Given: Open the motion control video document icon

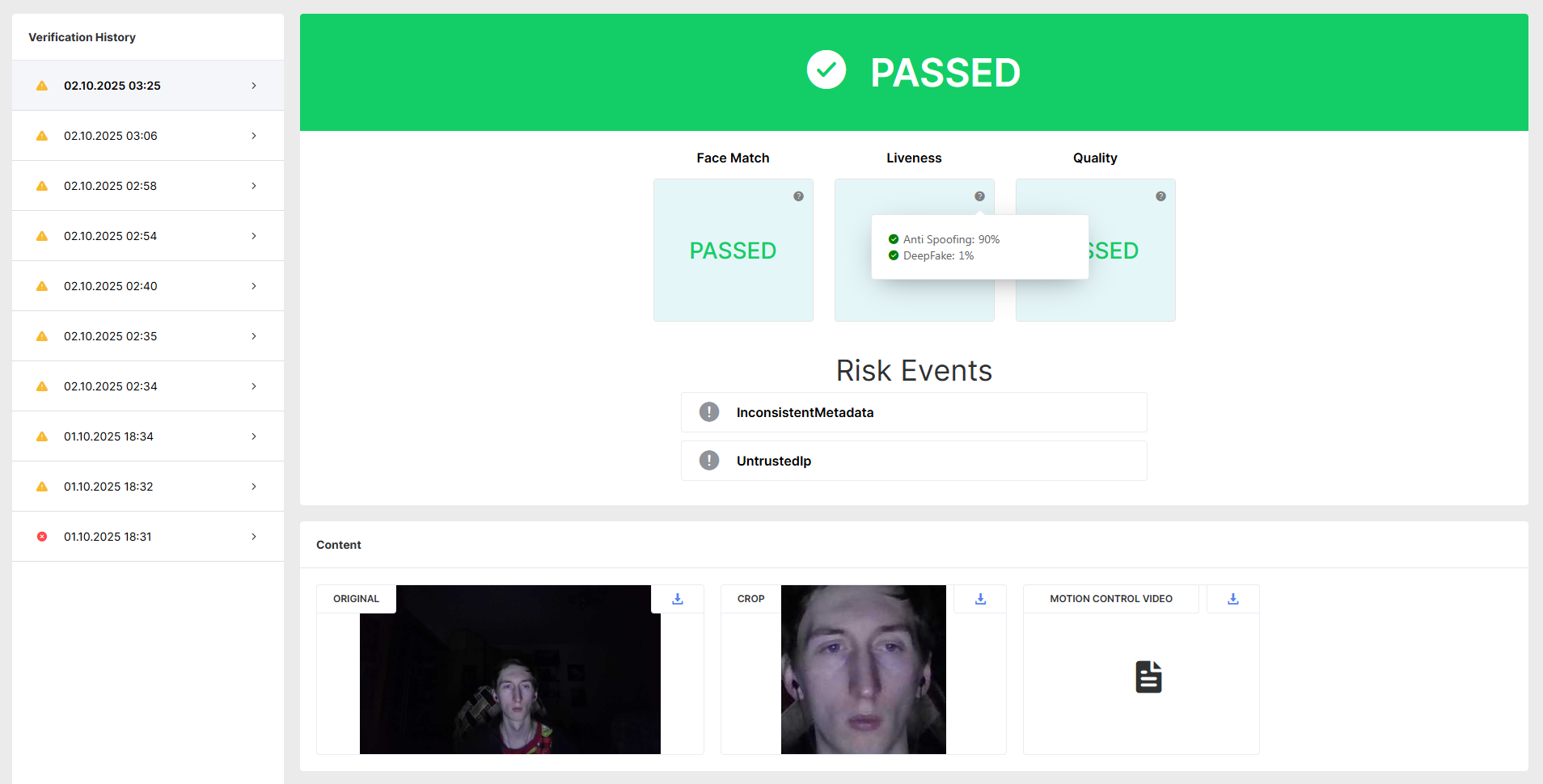Looking at the screenshot, I should point(1148,677).
